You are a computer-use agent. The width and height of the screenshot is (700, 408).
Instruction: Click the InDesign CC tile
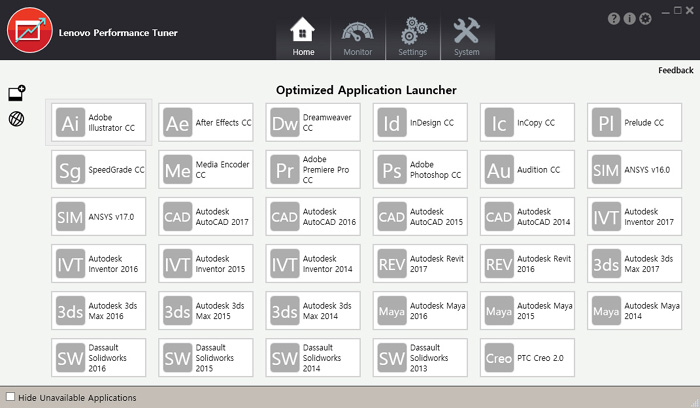tap(420, 122)
